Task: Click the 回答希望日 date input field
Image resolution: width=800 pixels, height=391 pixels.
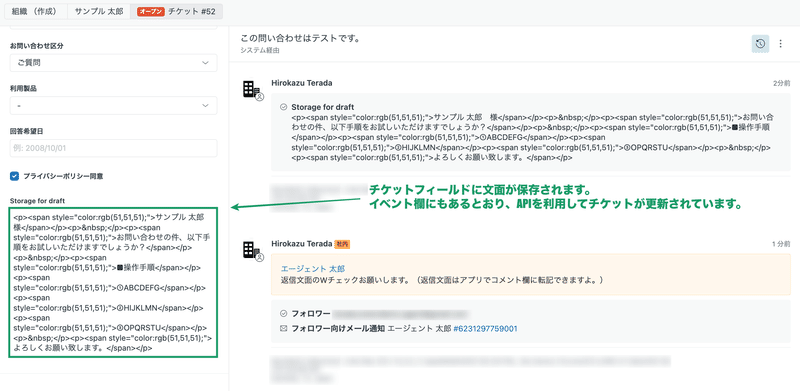Action: tap(113, 149)
